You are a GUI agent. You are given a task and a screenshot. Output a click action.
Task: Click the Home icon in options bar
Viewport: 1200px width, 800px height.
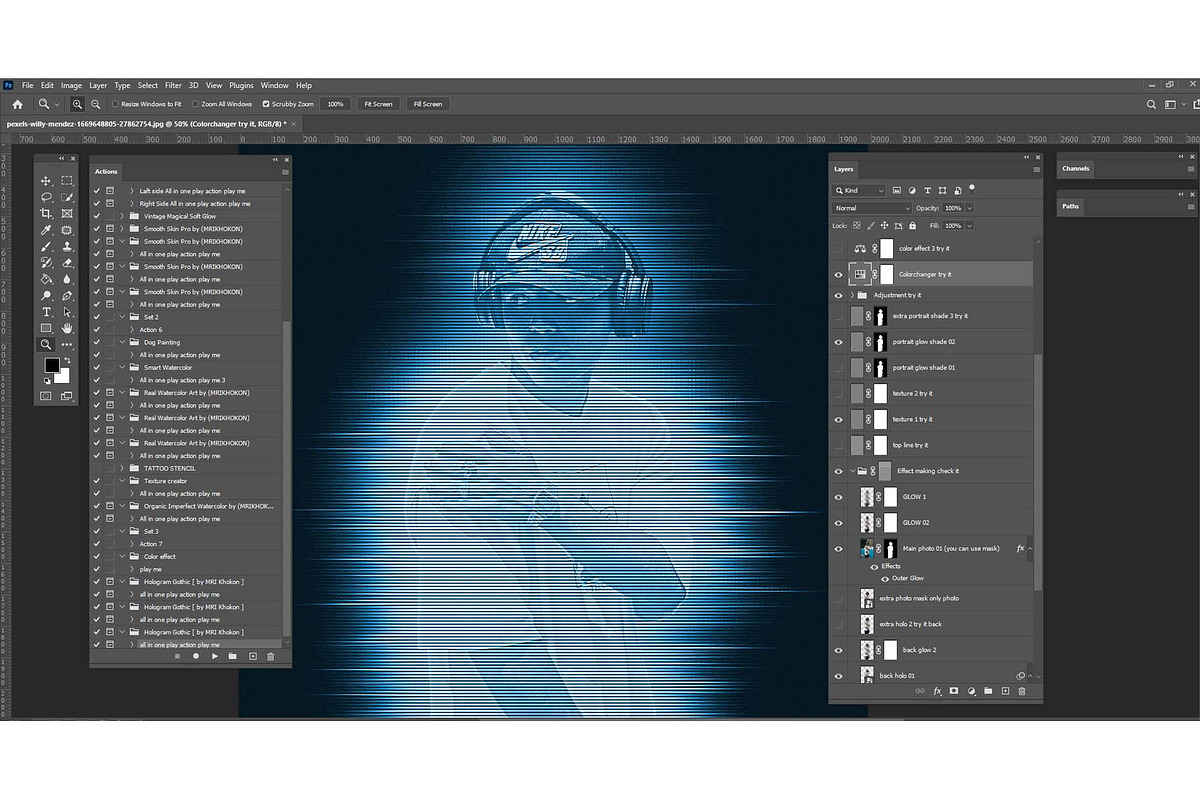point(17,104)
